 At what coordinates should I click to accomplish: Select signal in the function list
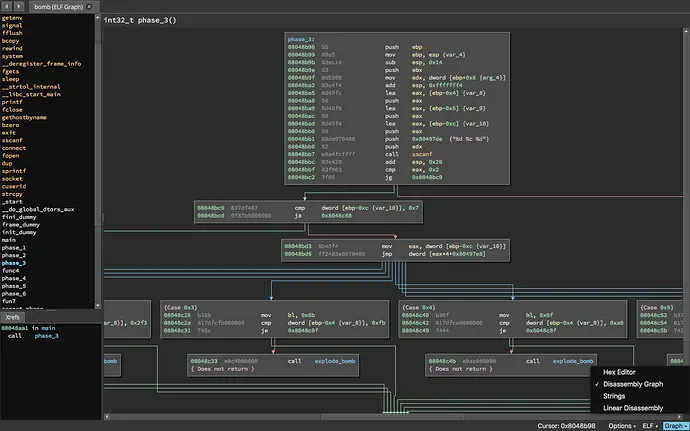tap(12, 26)
